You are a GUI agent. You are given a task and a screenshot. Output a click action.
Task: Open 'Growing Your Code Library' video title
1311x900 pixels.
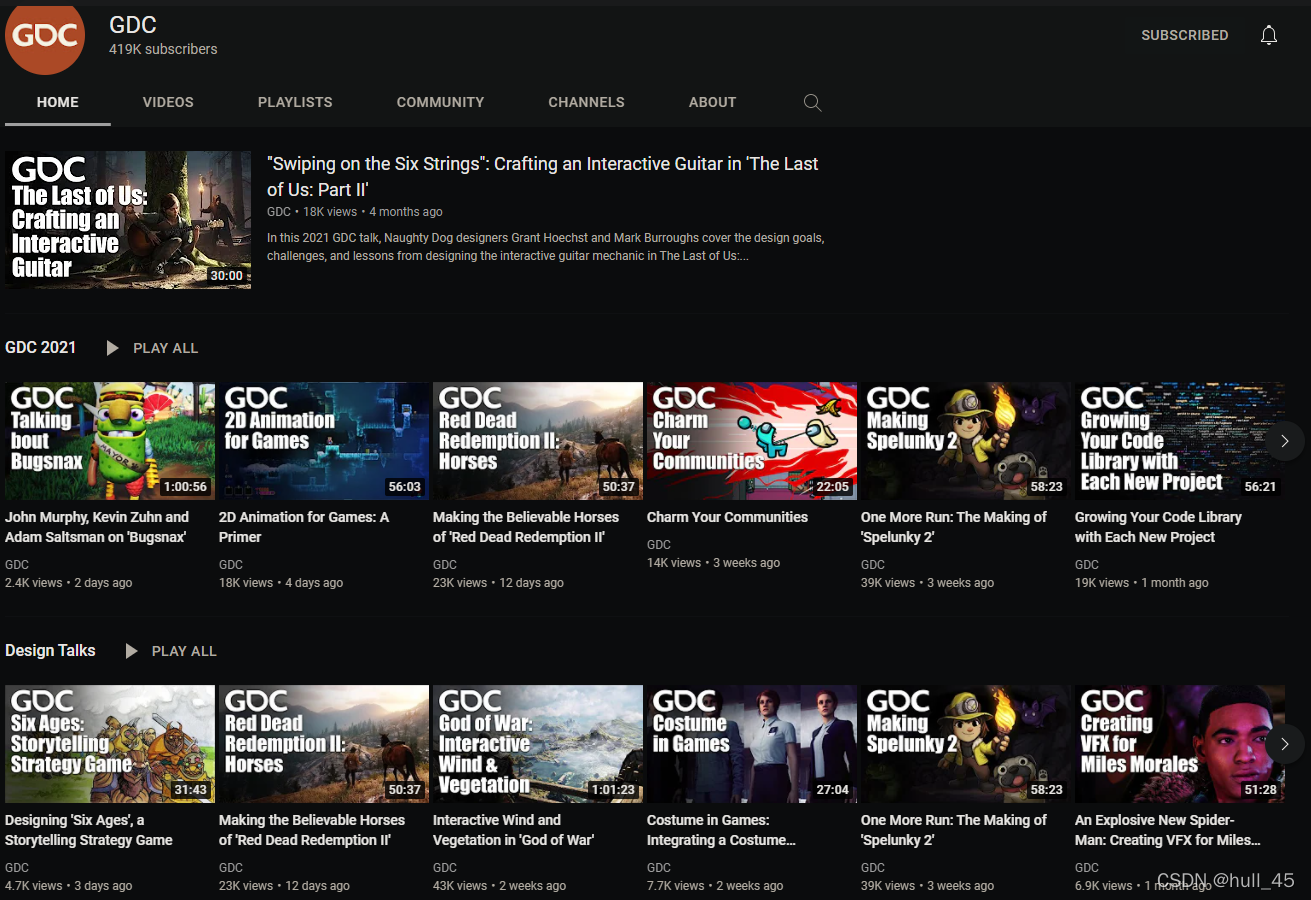[x=1158, y=527]
